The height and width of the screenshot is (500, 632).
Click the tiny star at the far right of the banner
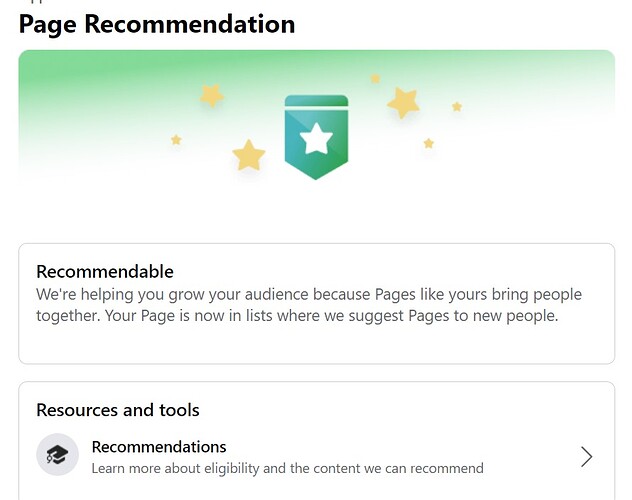(x=457, y=107)
